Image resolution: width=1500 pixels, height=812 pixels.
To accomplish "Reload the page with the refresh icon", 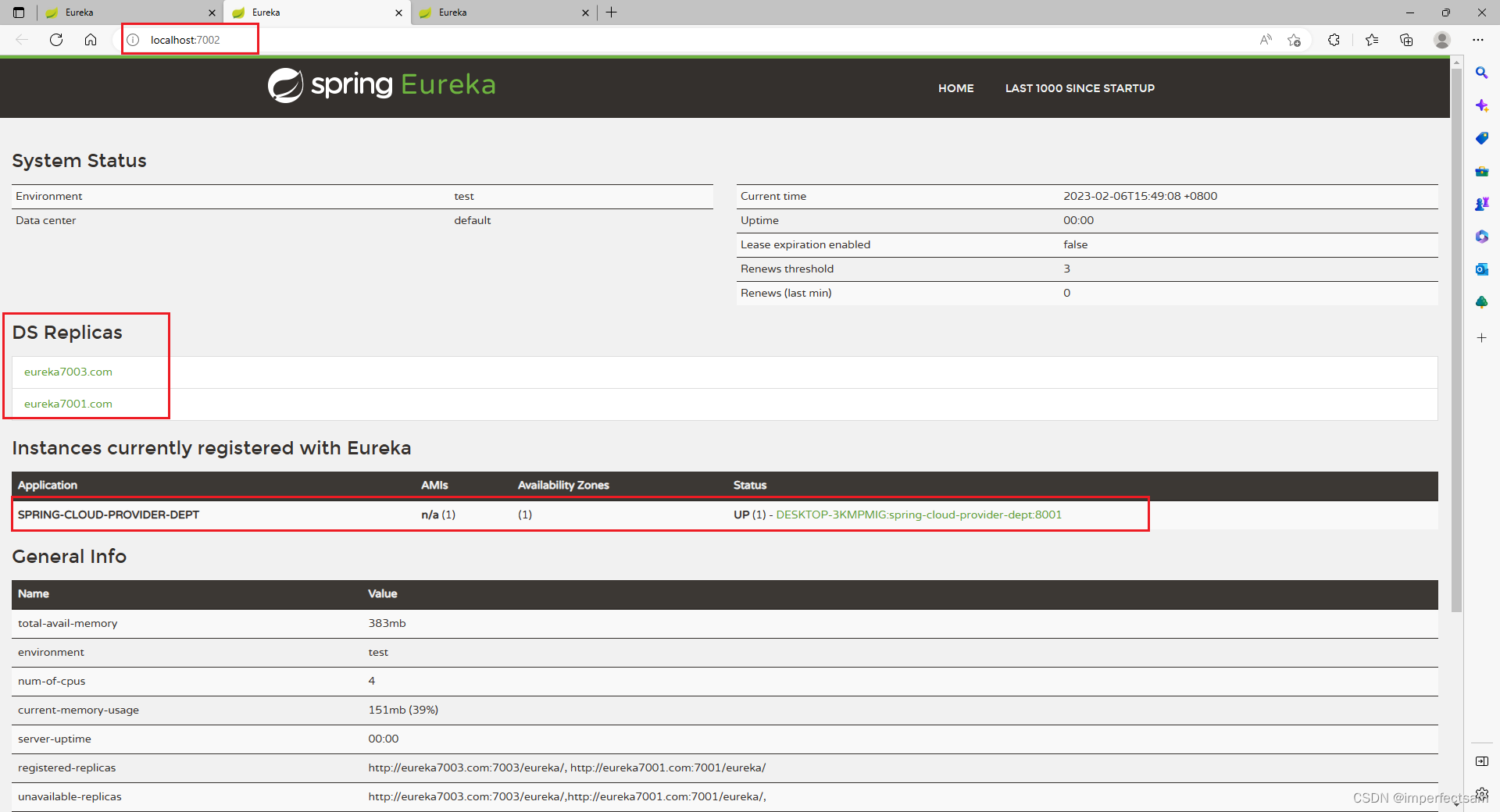I will 56,40.
